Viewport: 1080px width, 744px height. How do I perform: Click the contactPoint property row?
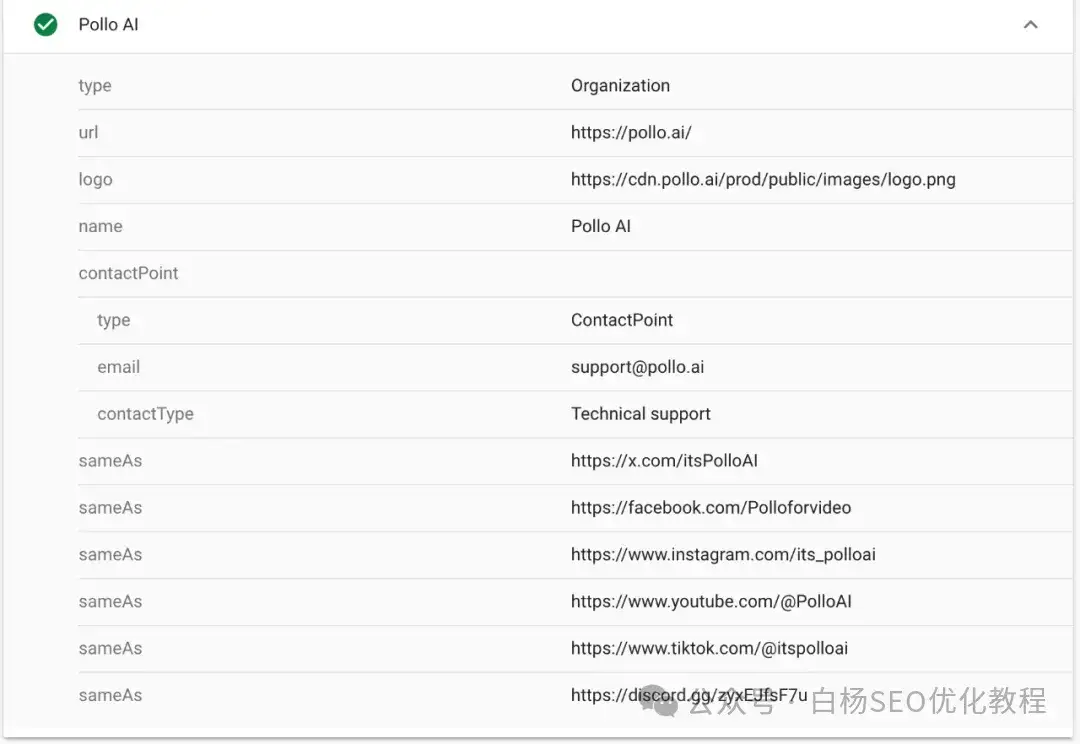[x=575, y=273]
